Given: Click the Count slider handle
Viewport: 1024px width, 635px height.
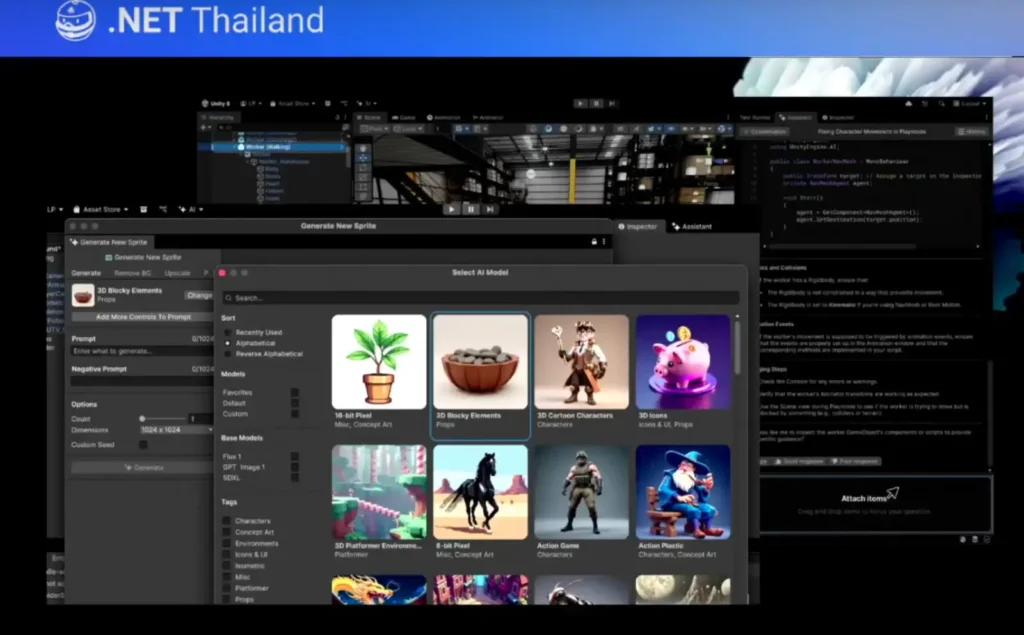Looking at the screenshot, I should tap(142, 418).
